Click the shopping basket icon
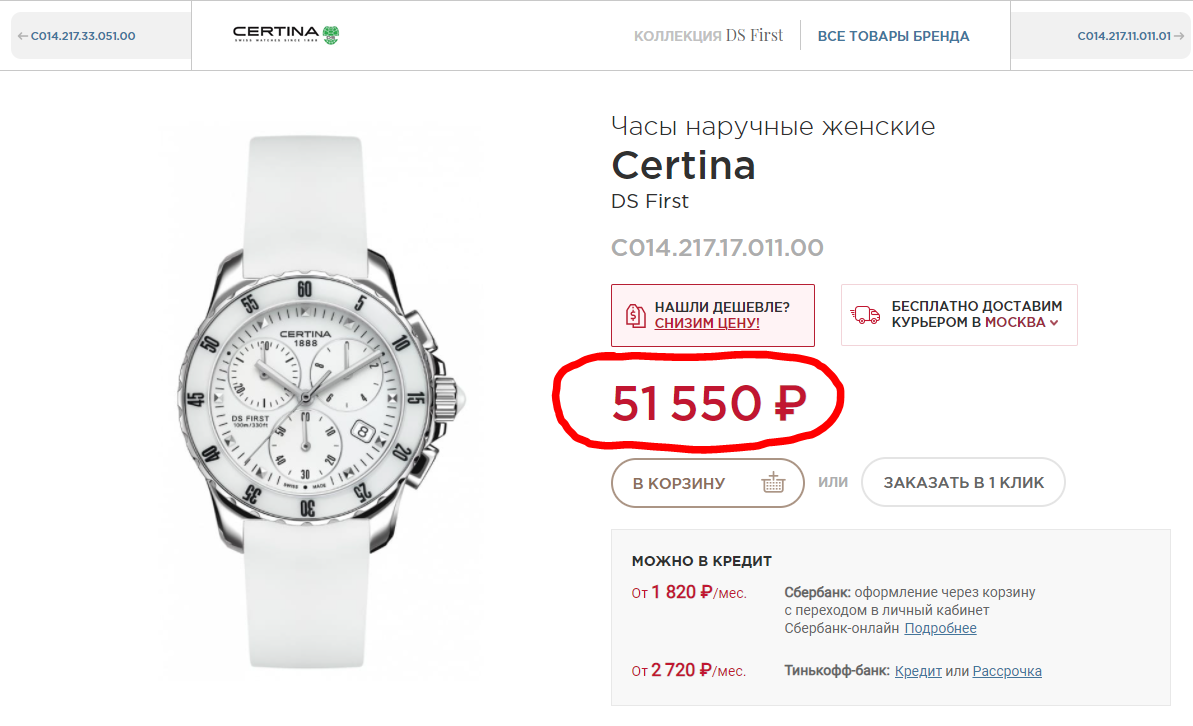Image resolution: width=1193 pixels, height=726 pixels. [x=774, y=483]
